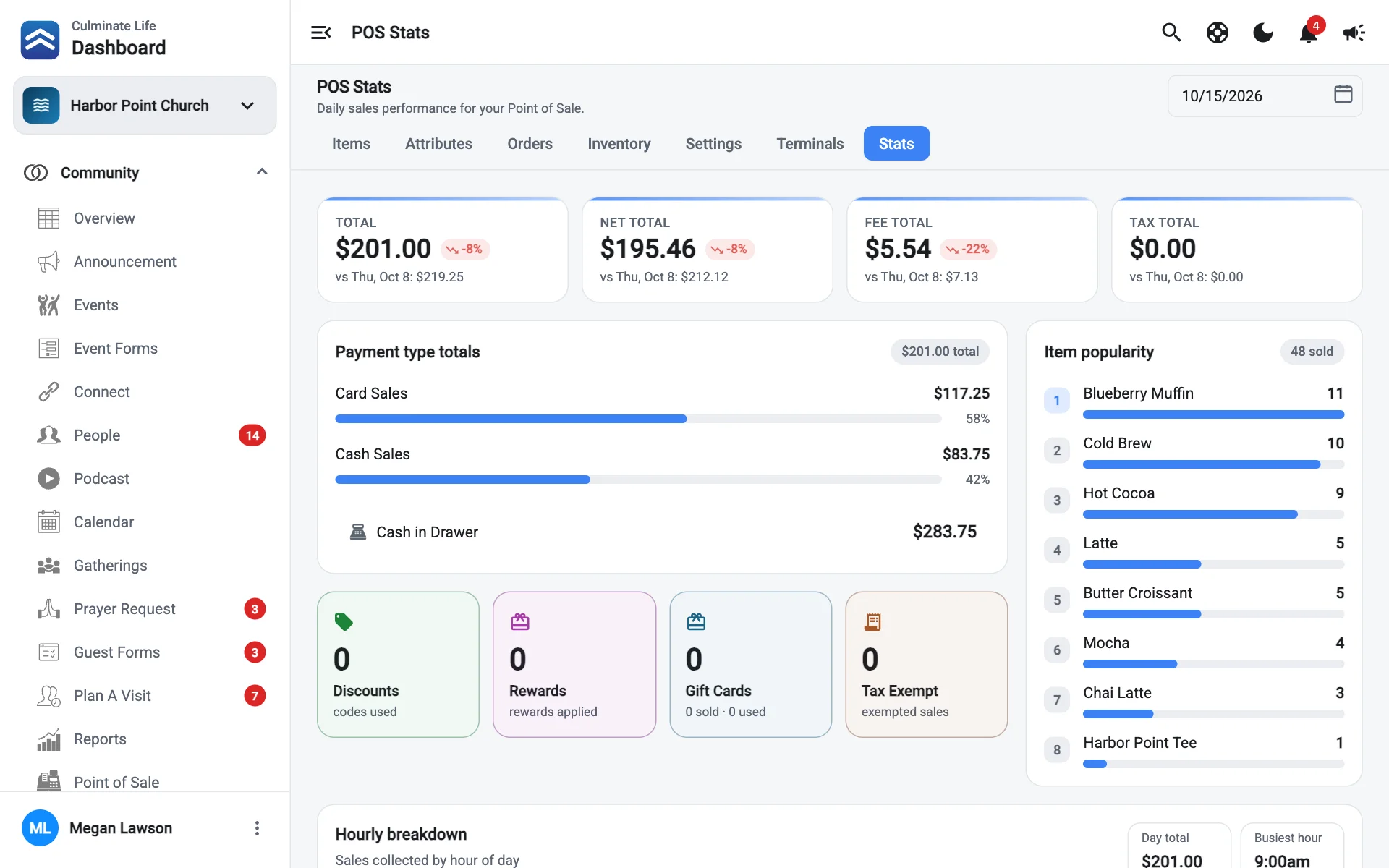
Task: Switch to the Terminals tab
Action: 810,144
